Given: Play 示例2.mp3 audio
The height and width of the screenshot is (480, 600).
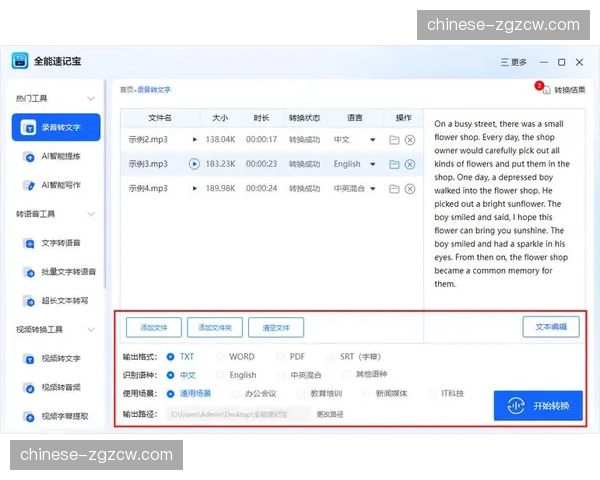Looking at the screenshot, I should coord(195,140).
